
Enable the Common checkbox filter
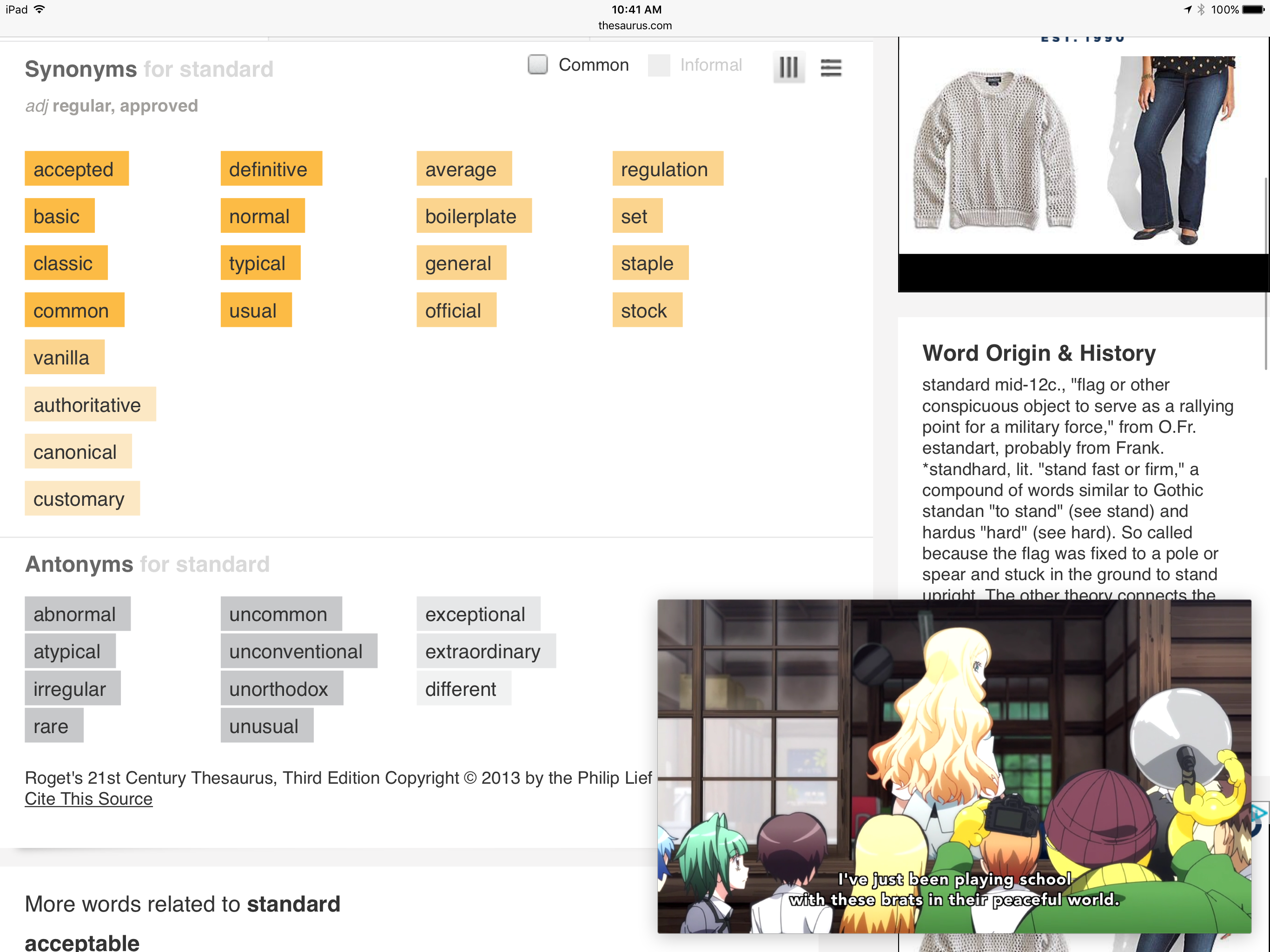click(x=537, y=64)
